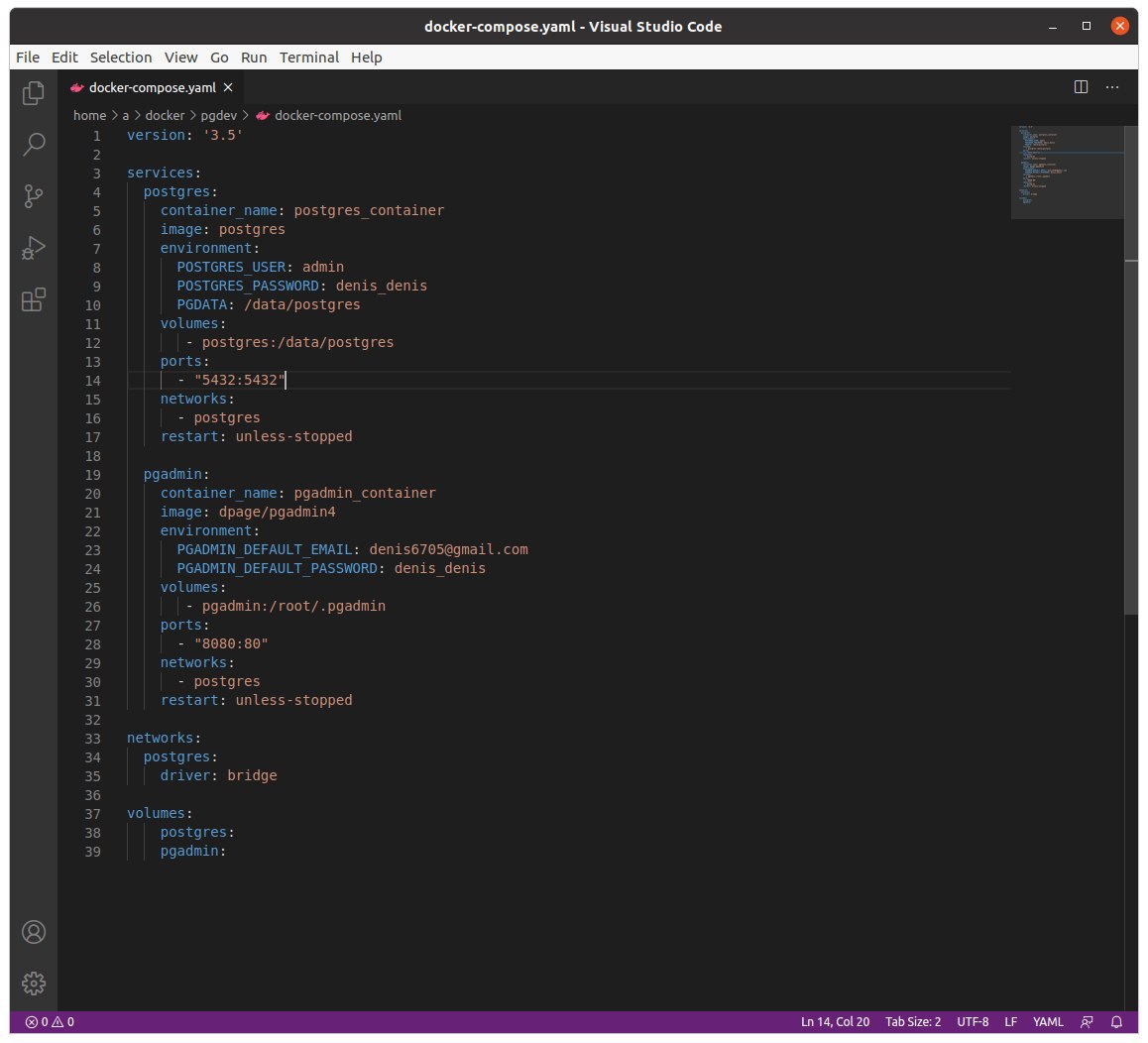Click the "5432:5432" ports value
Screen dimensions: 1148x1043
pyautogui.click(x=239, y=380)
